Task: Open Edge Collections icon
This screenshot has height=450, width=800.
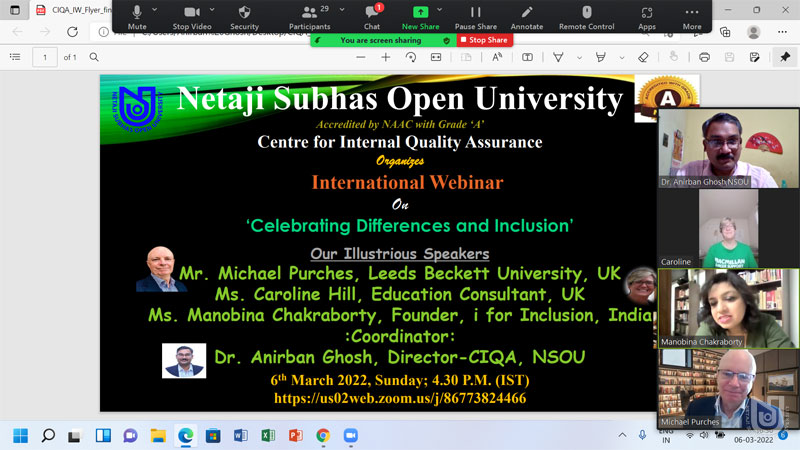Action: point(725,32)
